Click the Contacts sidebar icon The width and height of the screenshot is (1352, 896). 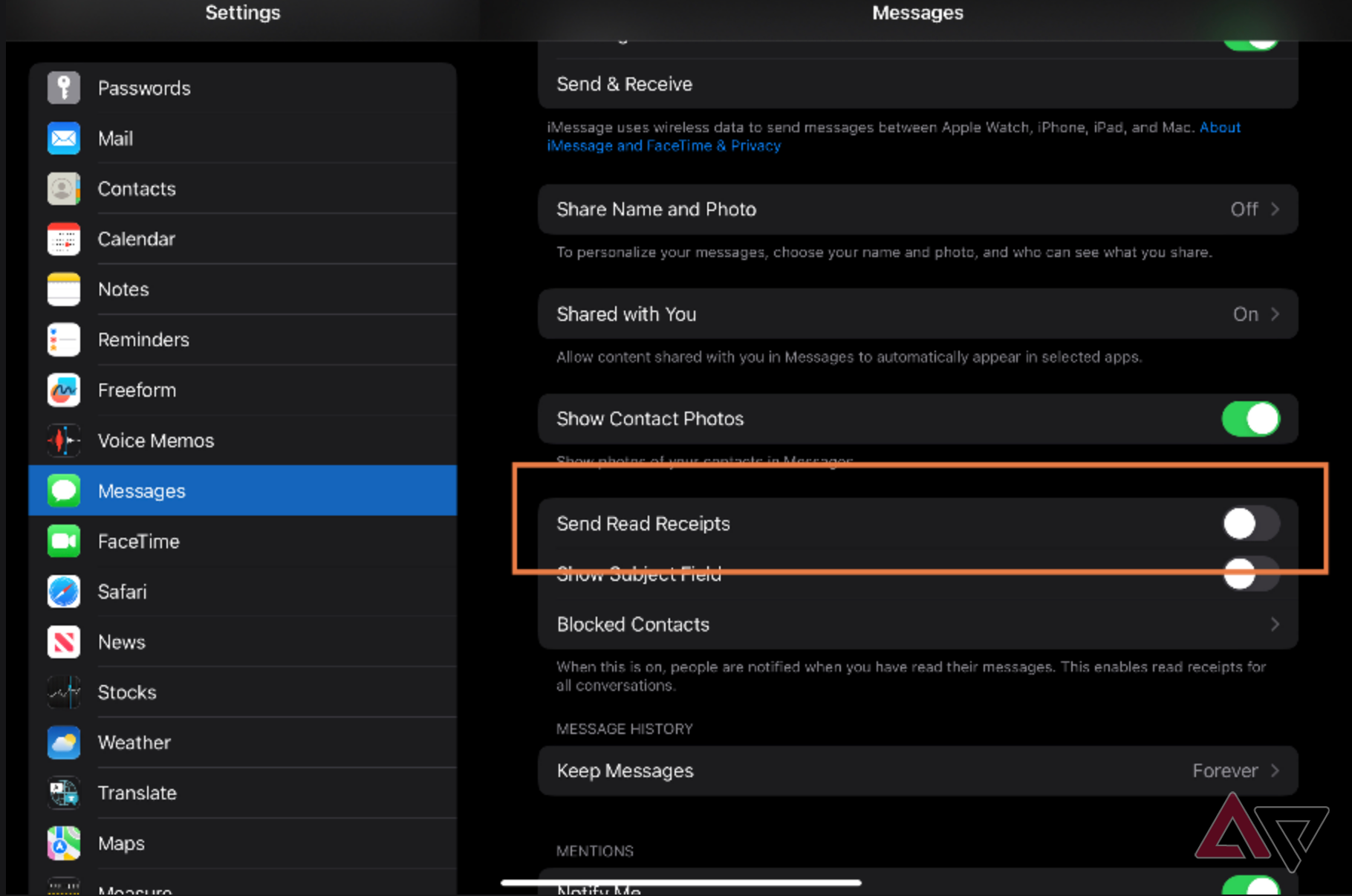(x=63, y=189)
